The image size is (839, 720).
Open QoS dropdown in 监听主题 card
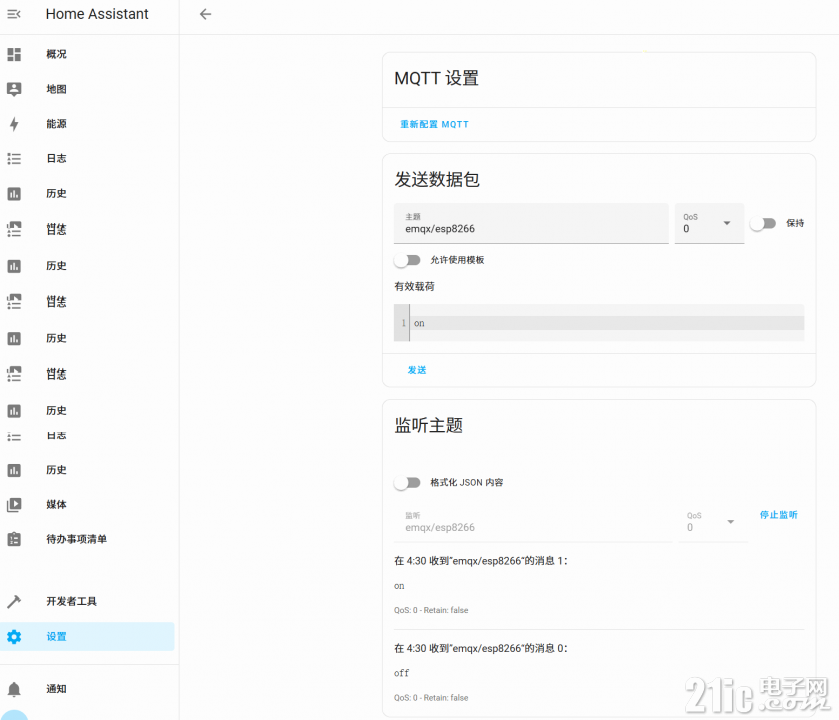coord(712,522)
